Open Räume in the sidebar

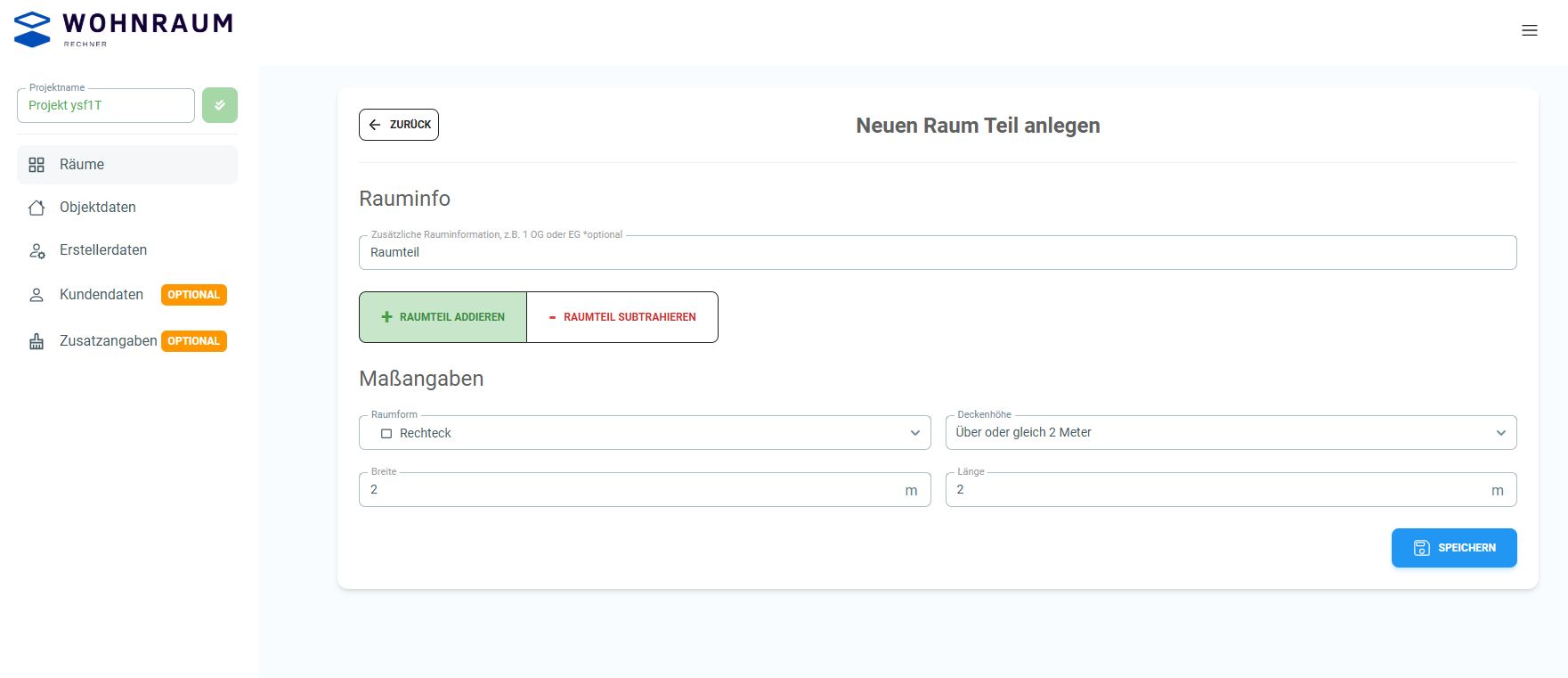[127, 165]
